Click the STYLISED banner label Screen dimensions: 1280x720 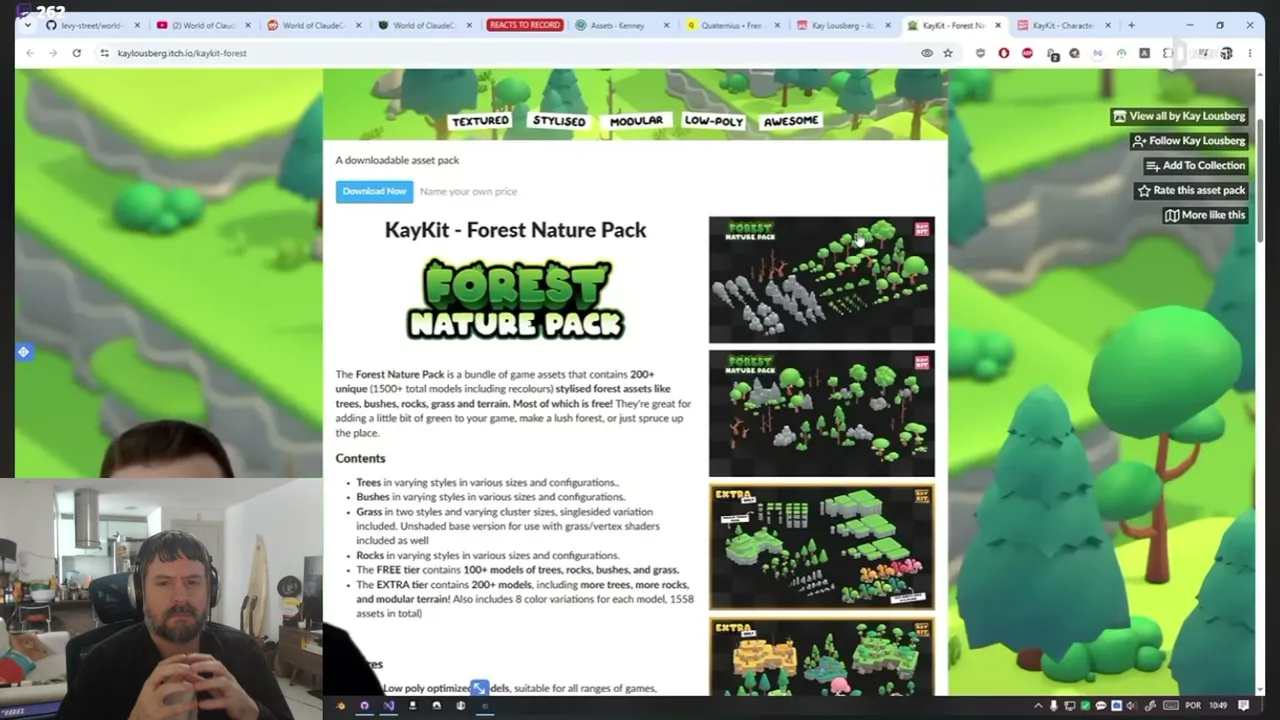(x=559, y=121)
